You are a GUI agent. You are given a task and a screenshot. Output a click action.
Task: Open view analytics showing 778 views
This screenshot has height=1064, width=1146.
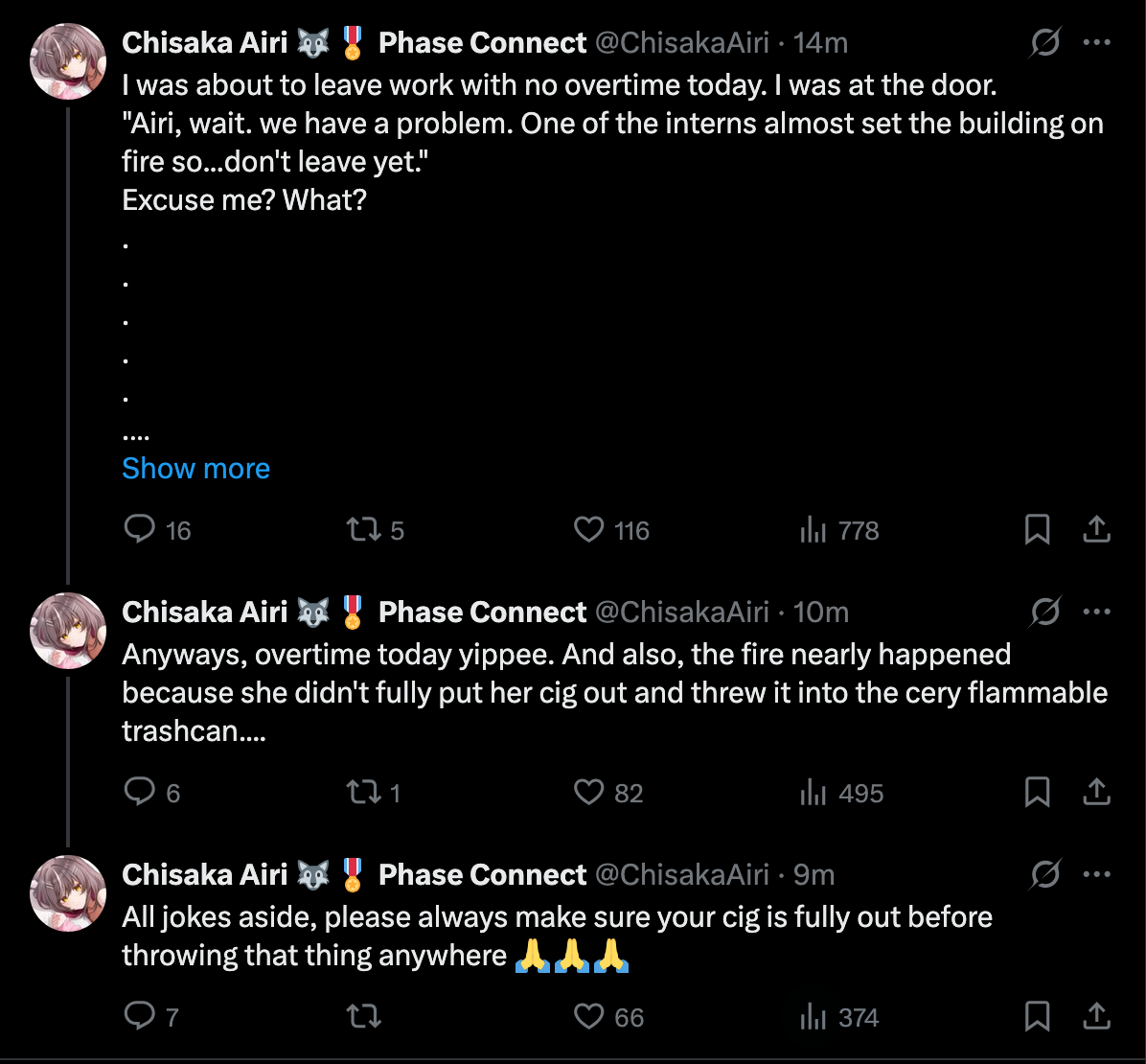(x=814, y=529)
